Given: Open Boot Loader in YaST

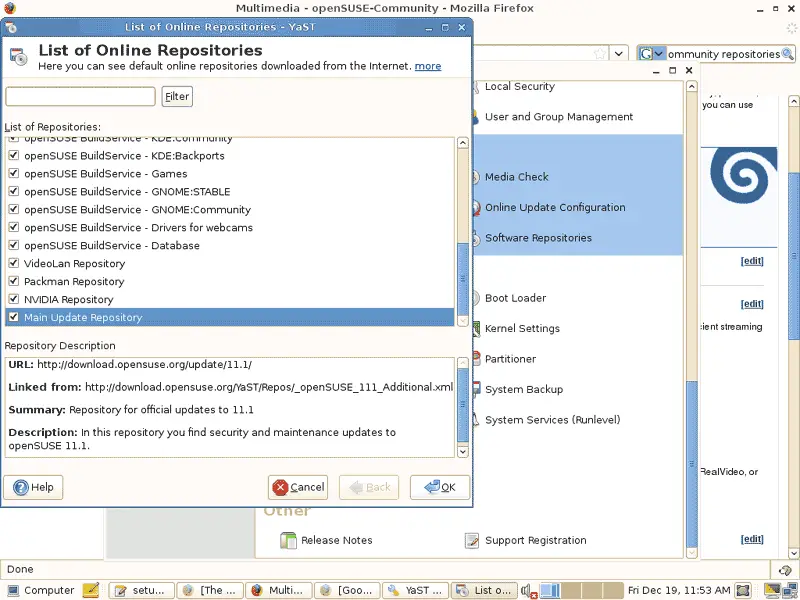Looking at the screenshot, I should point(515,298).
